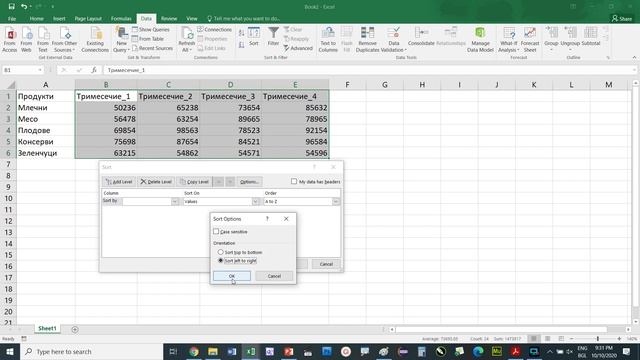Tick My data has headers checkbox
This screenshot has width=640, height=360.
pos(294,182)
